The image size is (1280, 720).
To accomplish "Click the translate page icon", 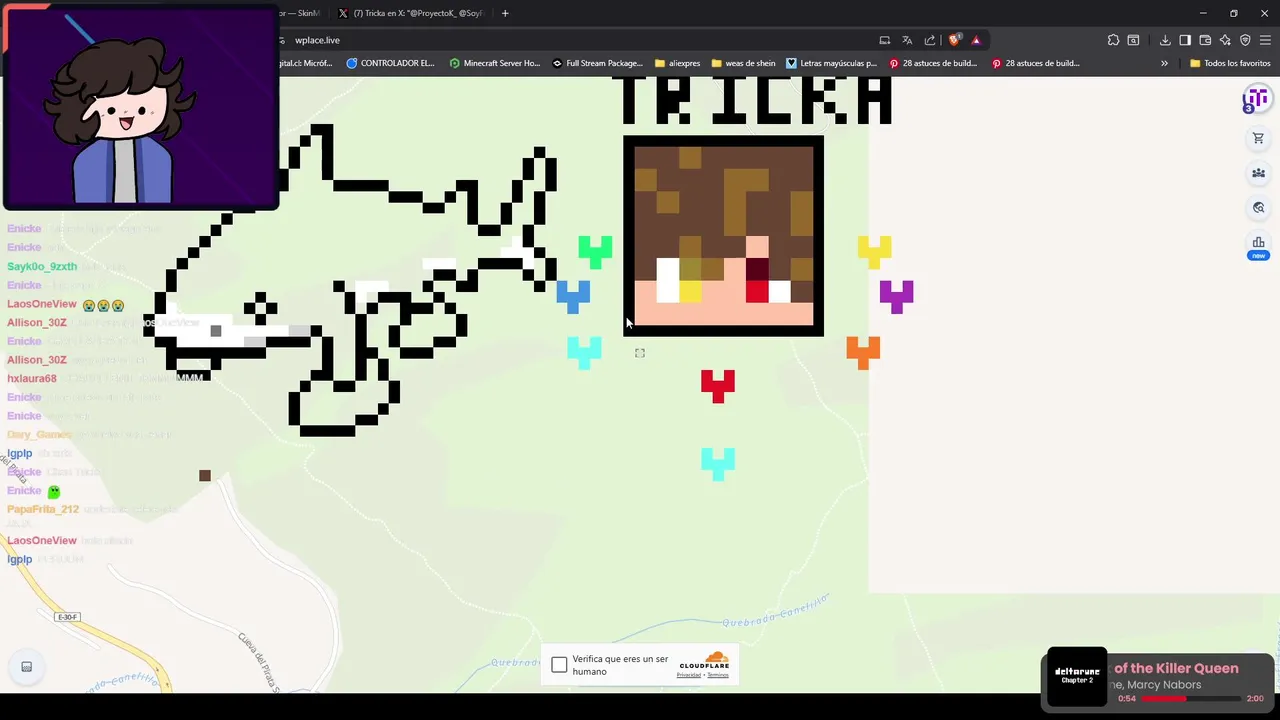I will coord(907,40).
